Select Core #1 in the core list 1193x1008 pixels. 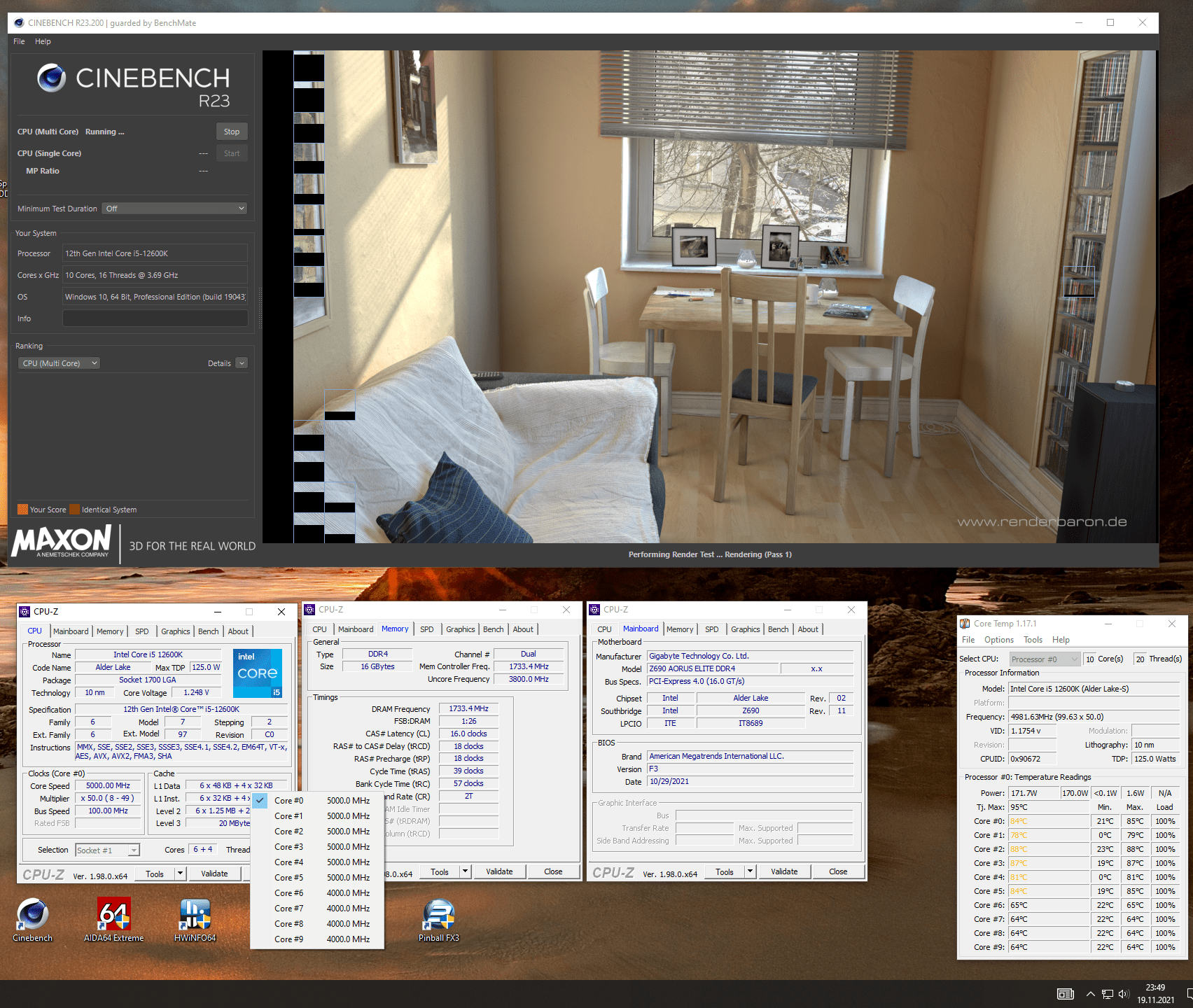coord(317,815)
